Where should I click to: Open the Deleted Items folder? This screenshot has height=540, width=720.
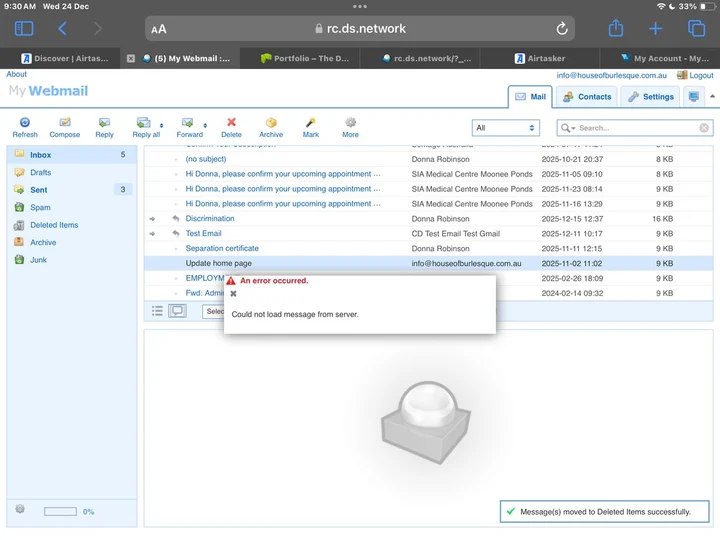pos(72,225)
